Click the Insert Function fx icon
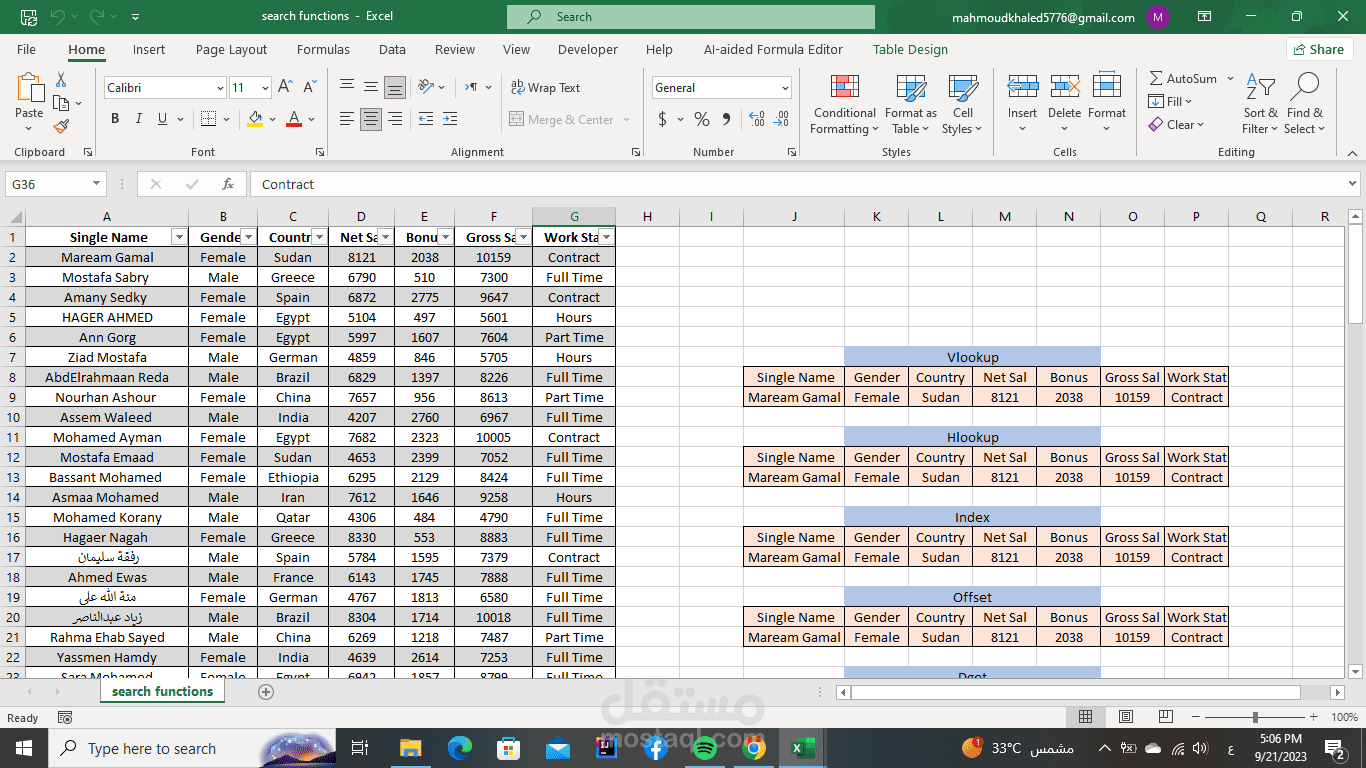1366x768 pixels. (x=228, y=184)
